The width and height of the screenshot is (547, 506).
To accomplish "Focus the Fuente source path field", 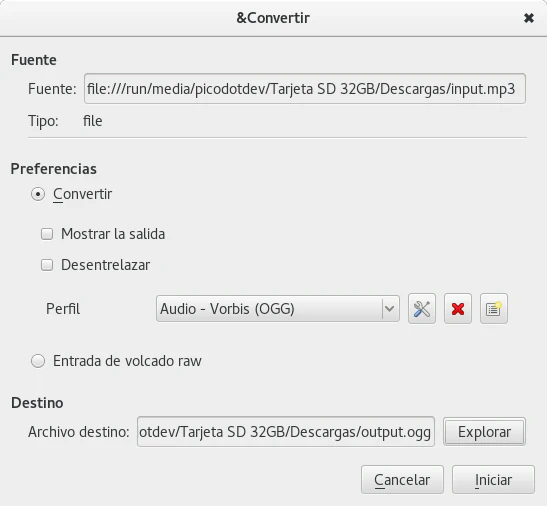I will click(x=305, y=89).
